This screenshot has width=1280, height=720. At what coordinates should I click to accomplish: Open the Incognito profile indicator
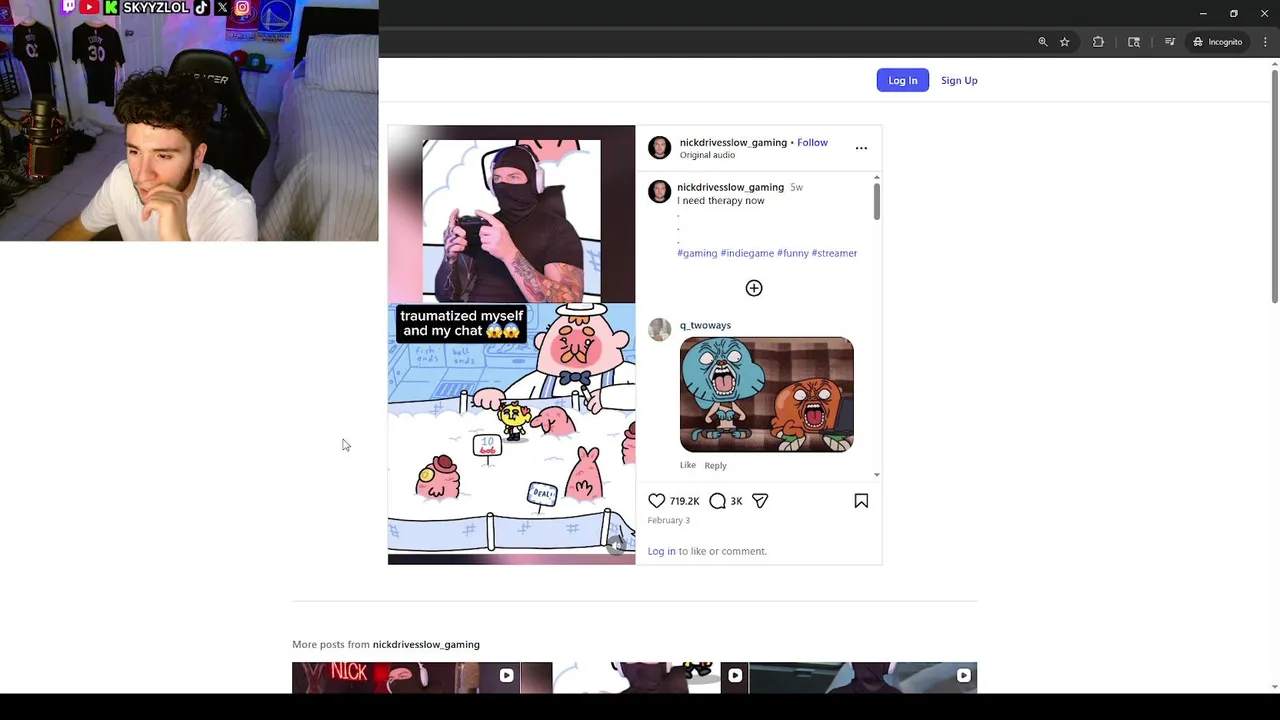click(1217, 42)
